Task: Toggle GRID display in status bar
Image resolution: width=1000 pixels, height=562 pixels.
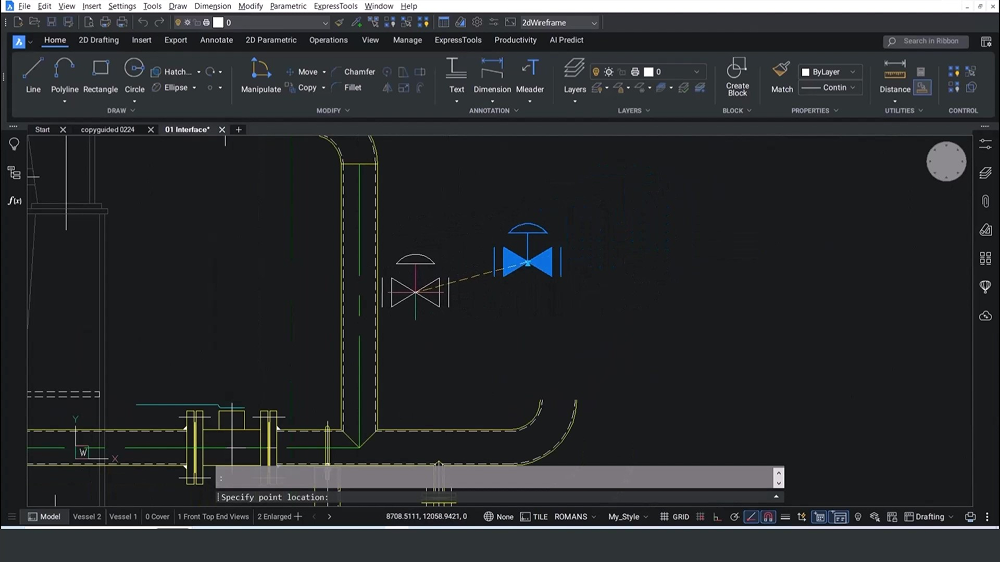Action: (x=675, y=517)
